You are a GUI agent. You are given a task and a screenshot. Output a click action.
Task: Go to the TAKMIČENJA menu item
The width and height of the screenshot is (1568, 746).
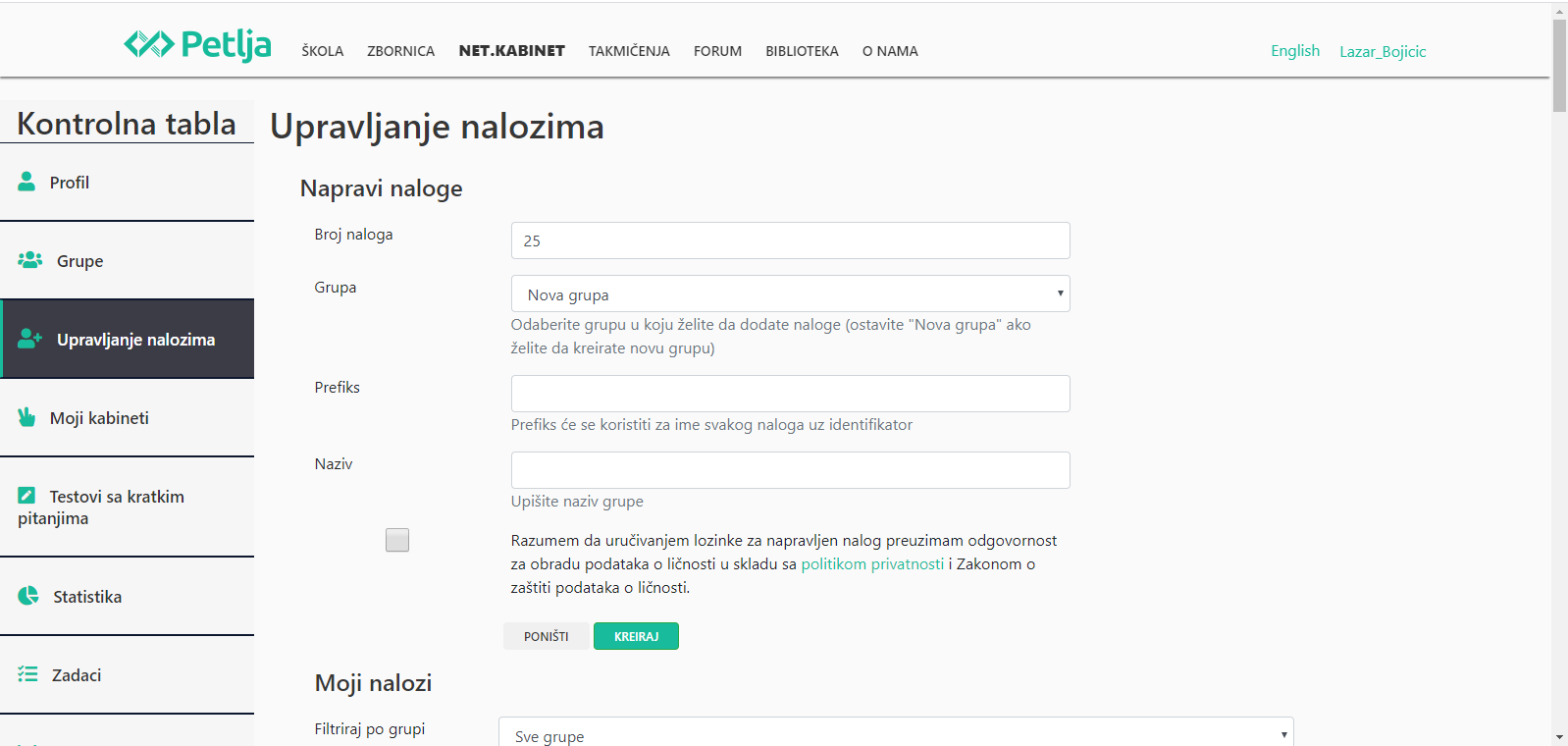tap(629, 51)
